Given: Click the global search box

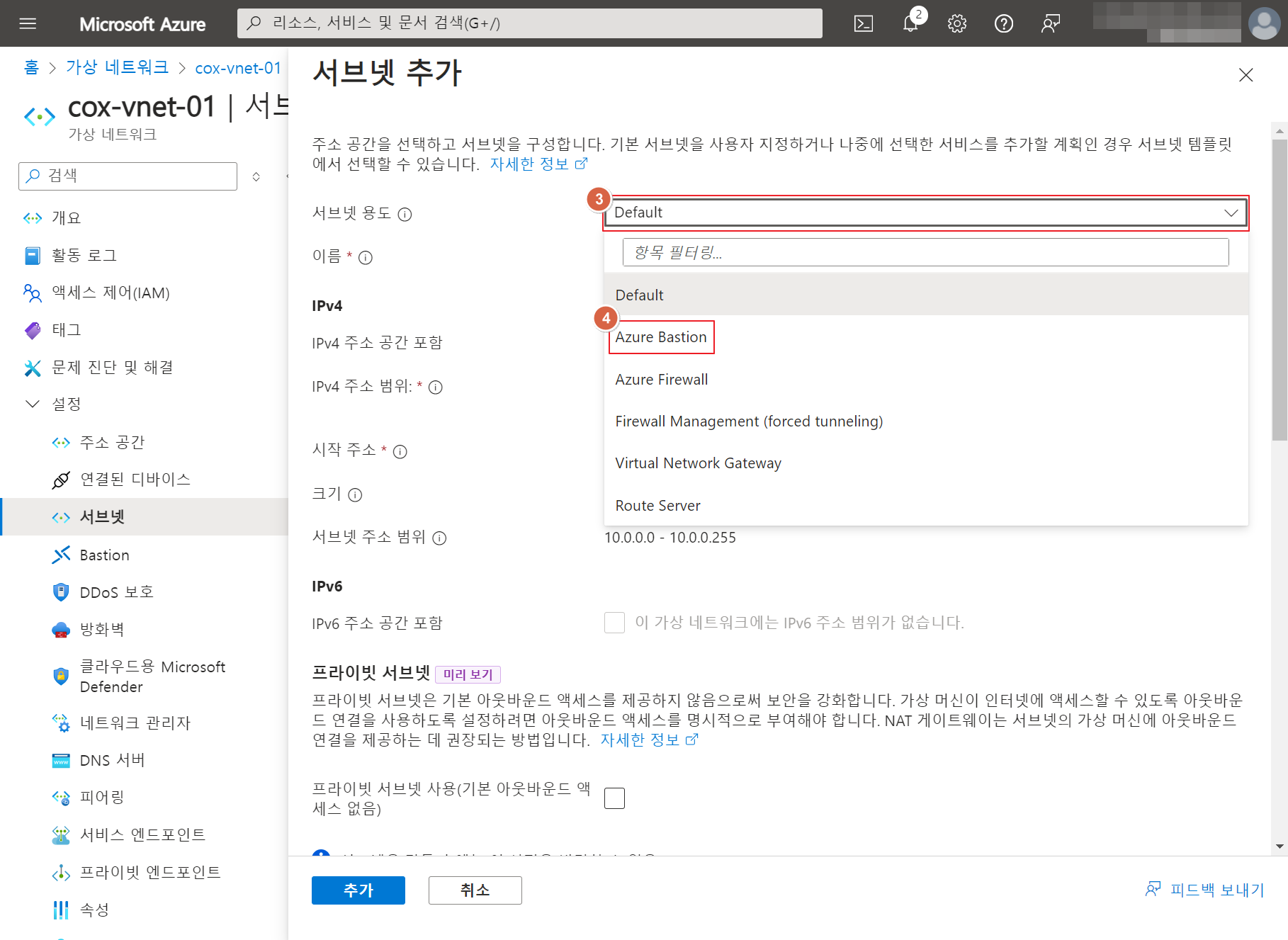Looking at the screenshot, I should pos(530,23).
